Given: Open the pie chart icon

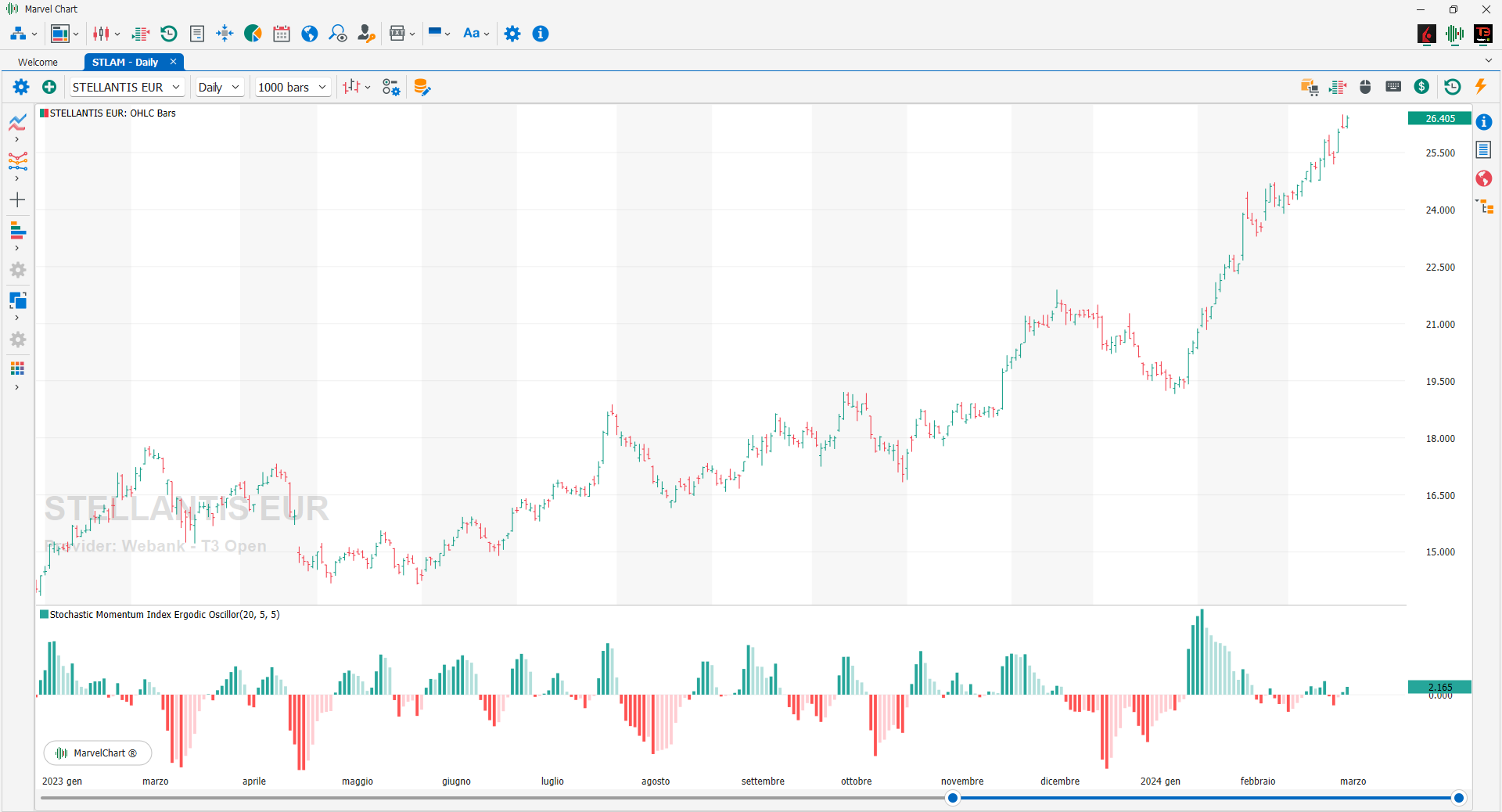Looking at the screenshot, I should point(253,34).
